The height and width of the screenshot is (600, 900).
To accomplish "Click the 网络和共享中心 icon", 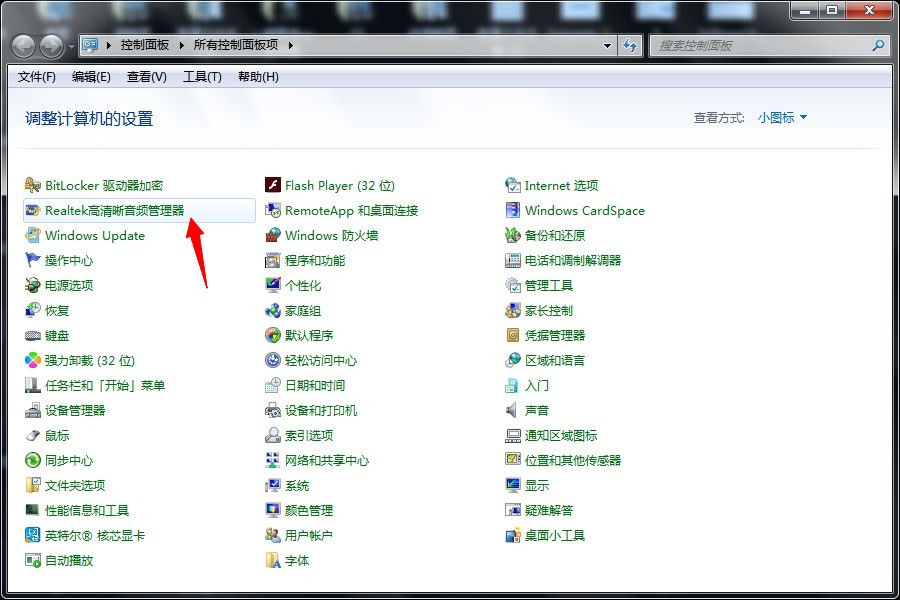I will click(273, 460).
